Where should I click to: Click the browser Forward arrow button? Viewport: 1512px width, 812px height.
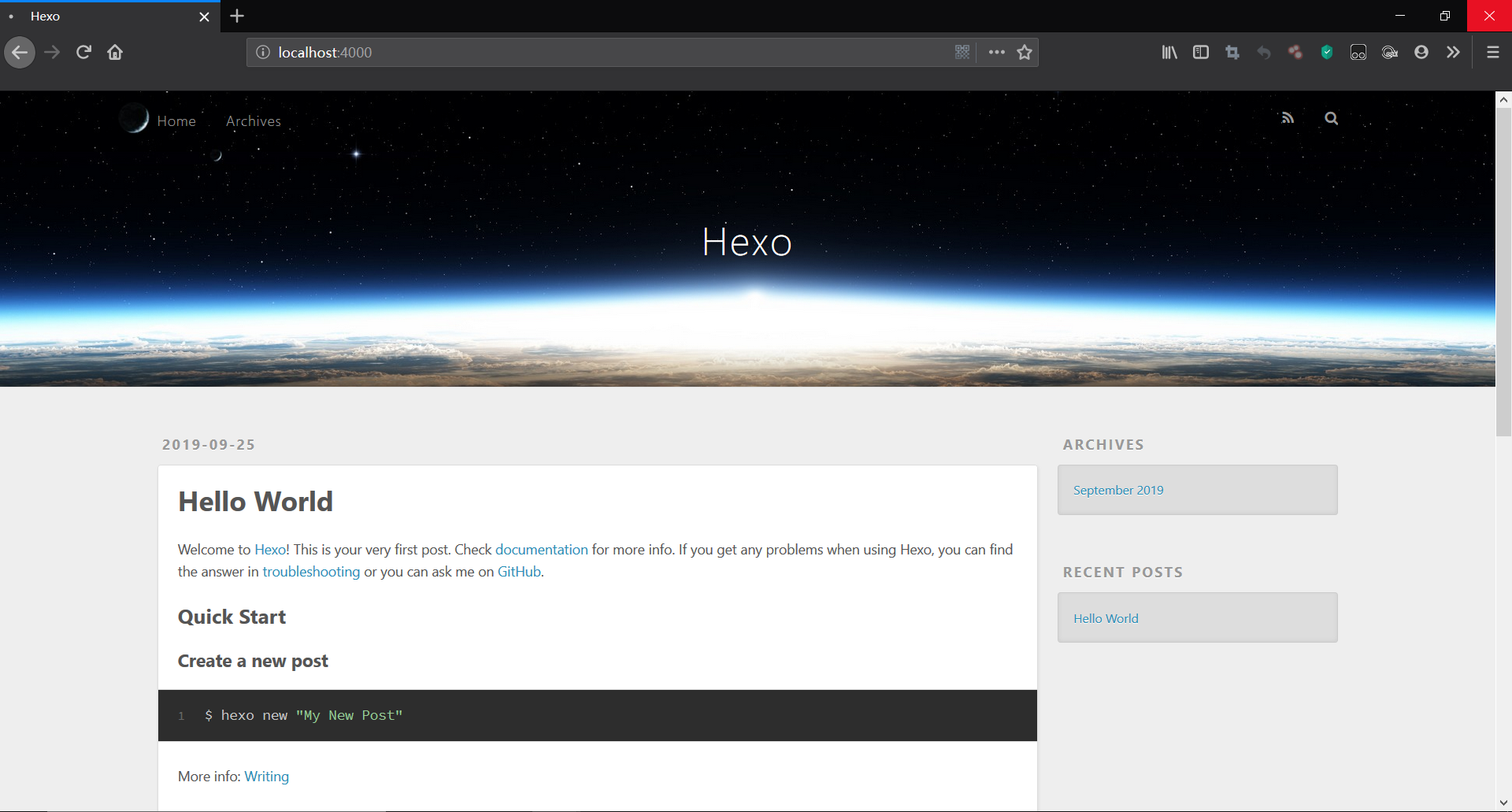coord(52,53)
